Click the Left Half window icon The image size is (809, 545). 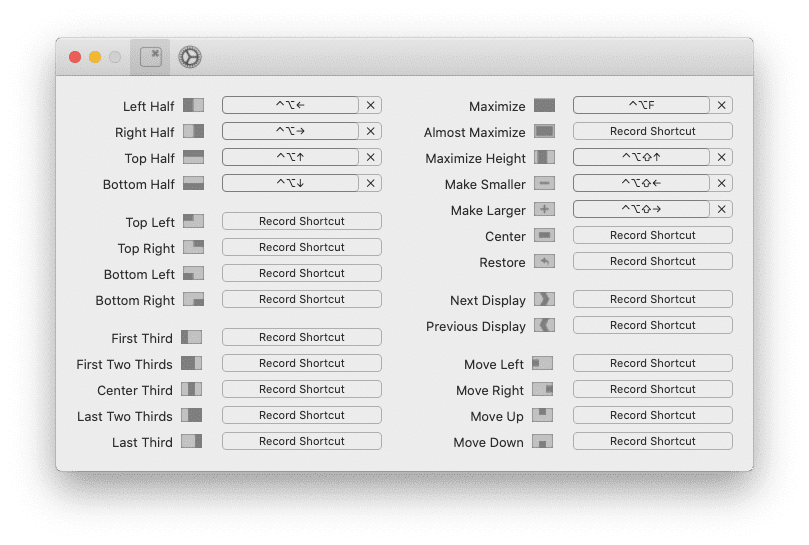point(193,105)
